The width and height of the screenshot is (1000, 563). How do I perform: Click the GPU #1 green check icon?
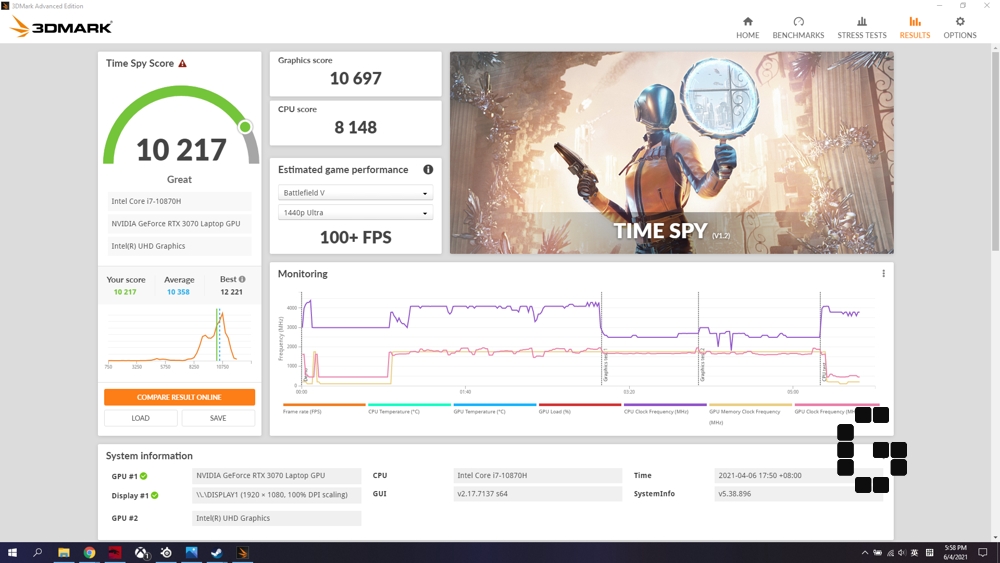click(143, 476)
